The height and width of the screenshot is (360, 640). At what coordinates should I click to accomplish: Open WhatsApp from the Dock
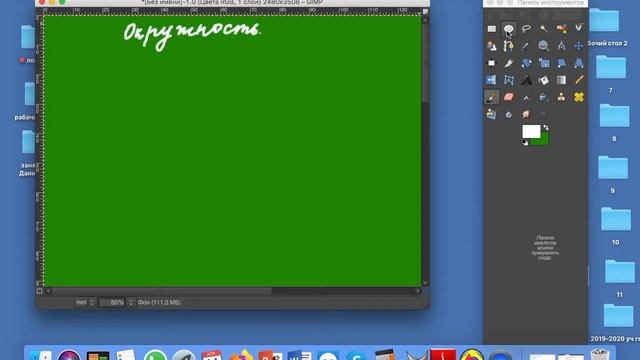(155, 356)
